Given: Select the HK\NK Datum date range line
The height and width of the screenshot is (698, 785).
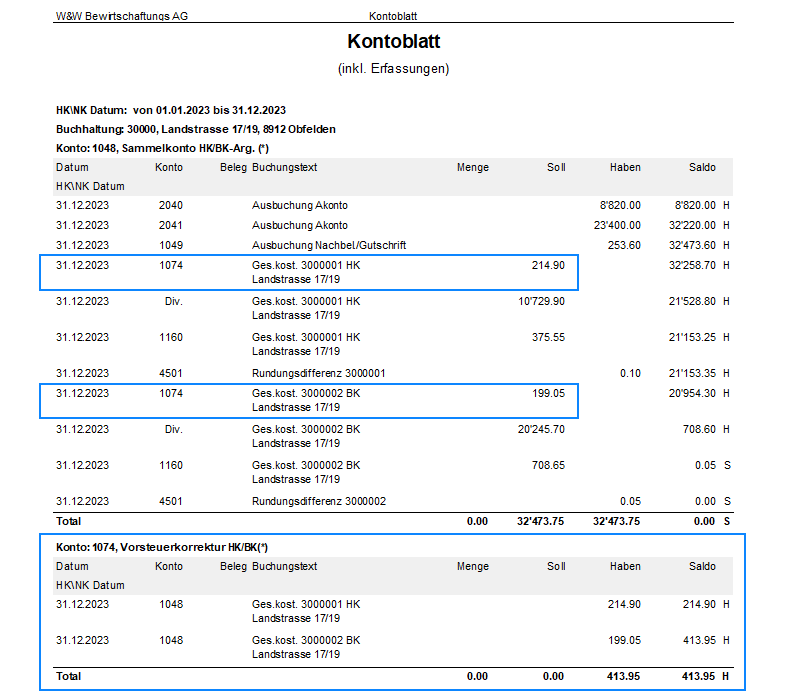Looking at the screenshot, I should (171, 110).
